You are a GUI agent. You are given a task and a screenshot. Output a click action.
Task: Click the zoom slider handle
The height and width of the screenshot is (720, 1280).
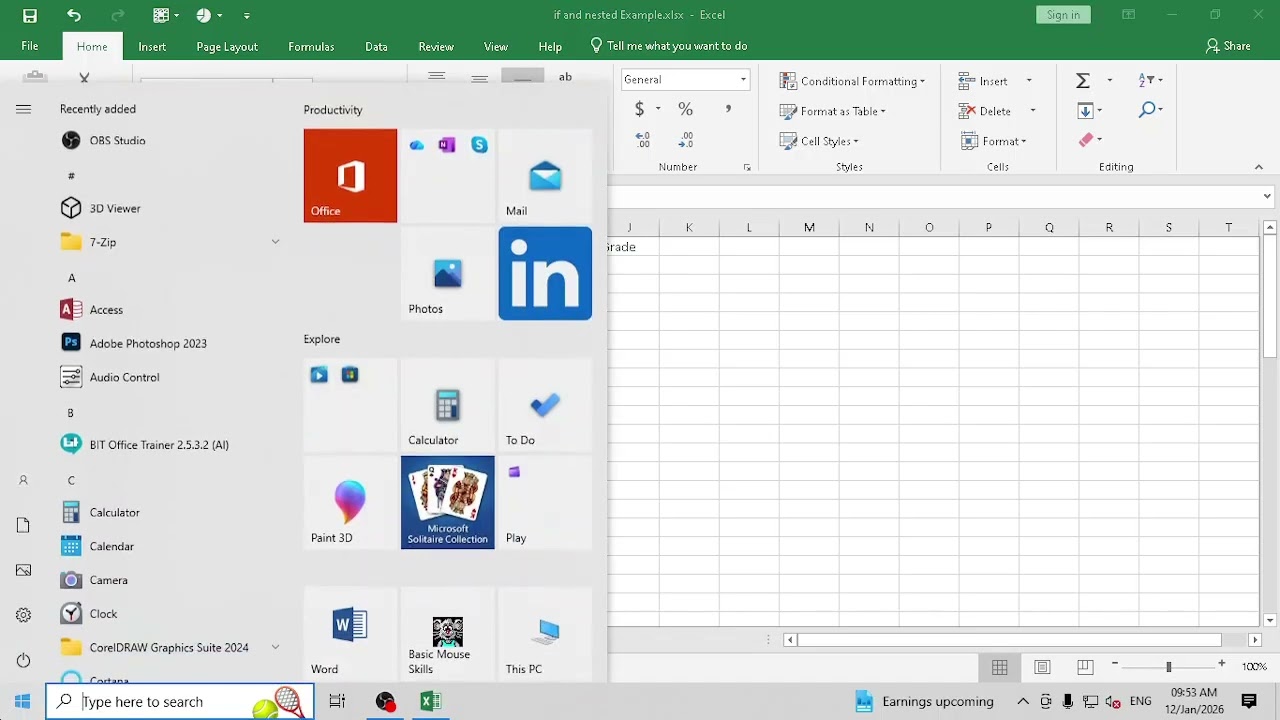coord(1168,666)
